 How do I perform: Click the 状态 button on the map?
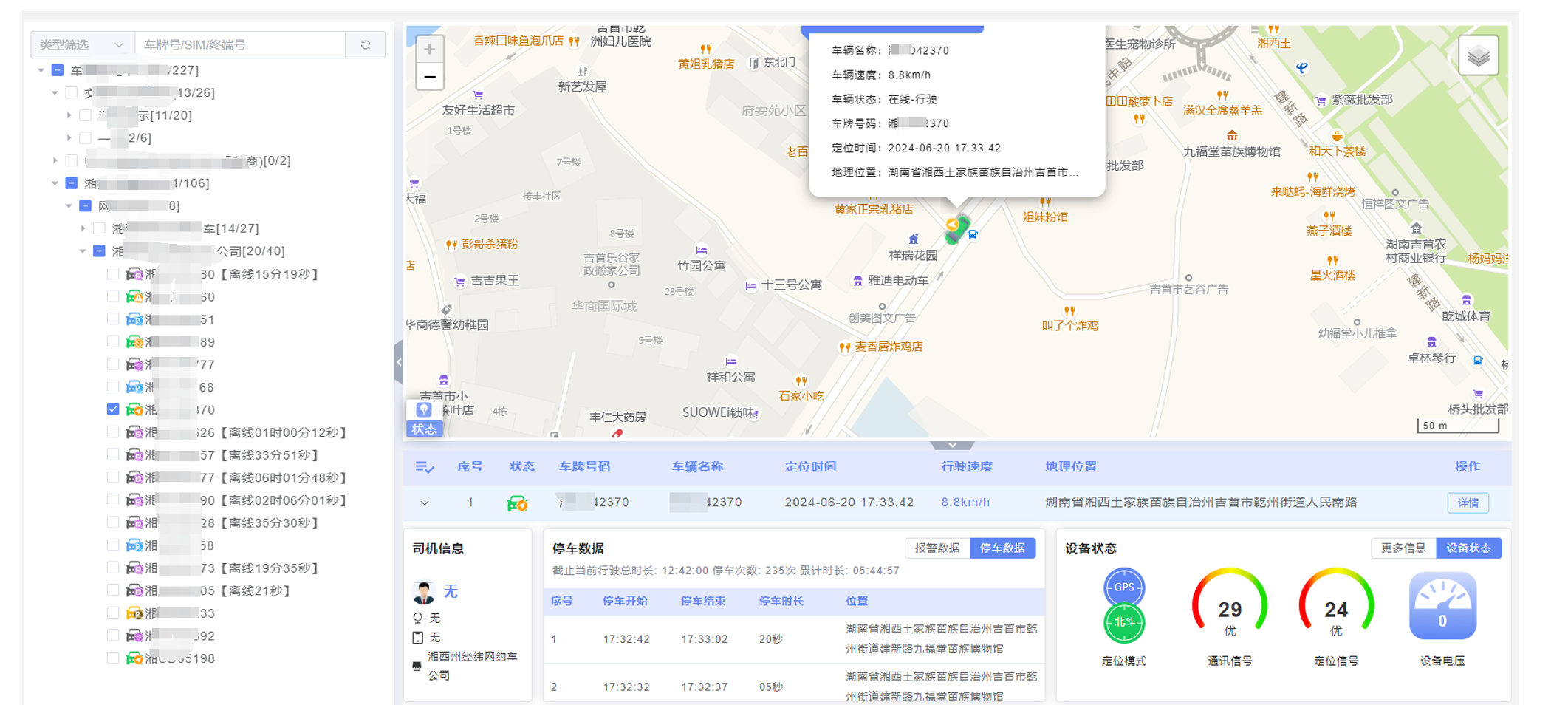424,429
